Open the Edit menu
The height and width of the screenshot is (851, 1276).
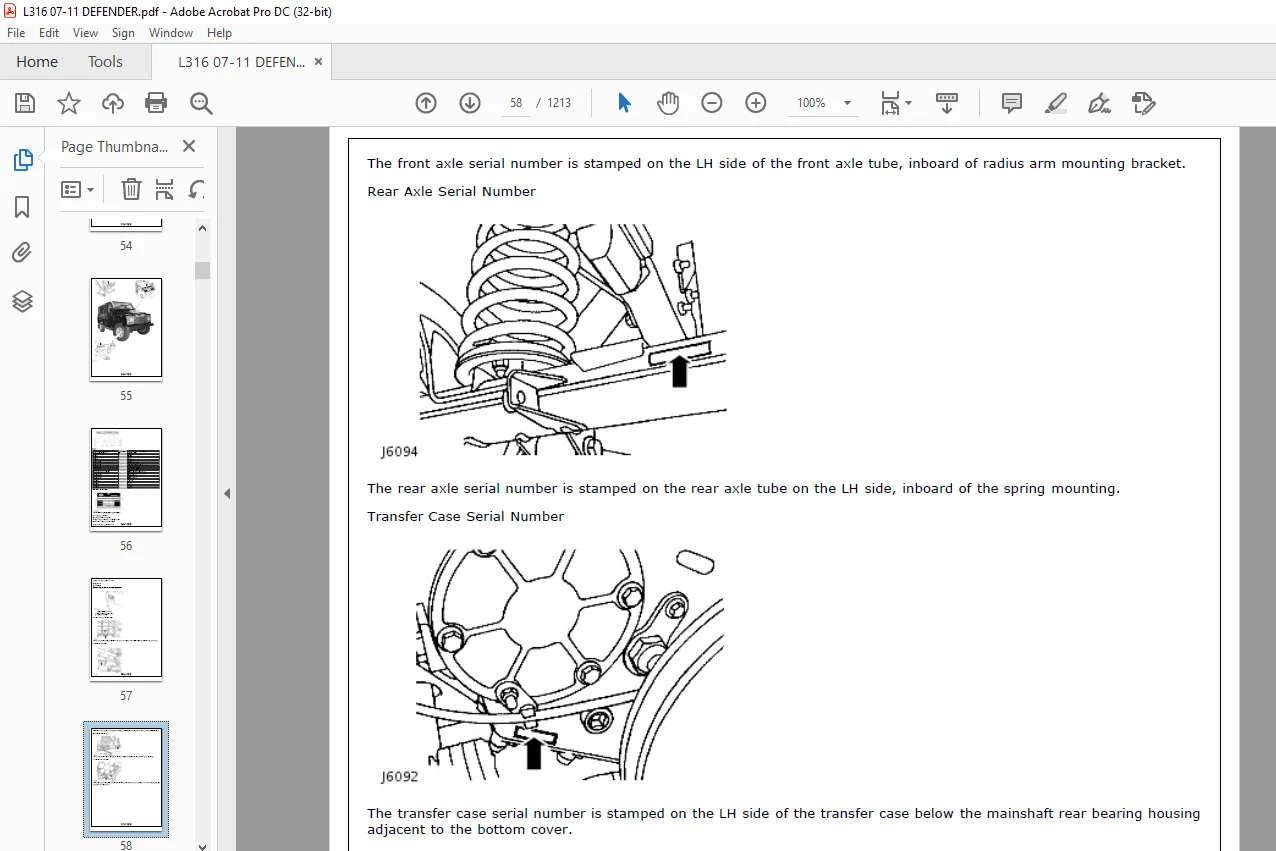49,33
